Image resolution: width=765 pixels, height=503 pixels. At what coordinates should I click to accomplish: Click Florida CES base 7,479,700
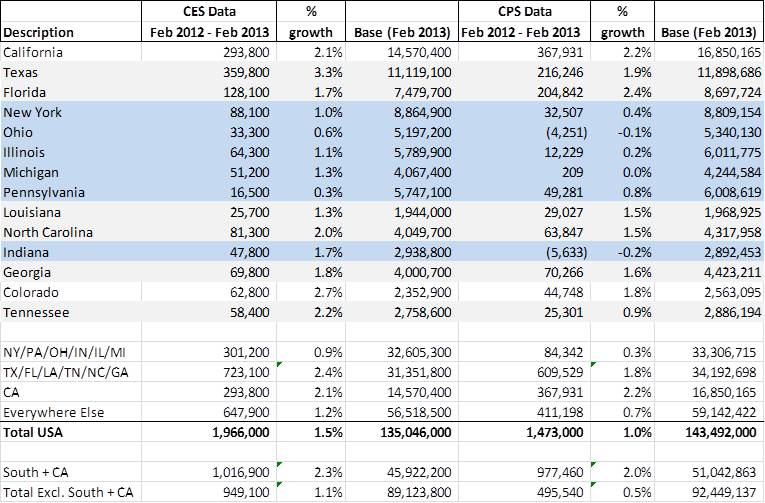[423, 92]
